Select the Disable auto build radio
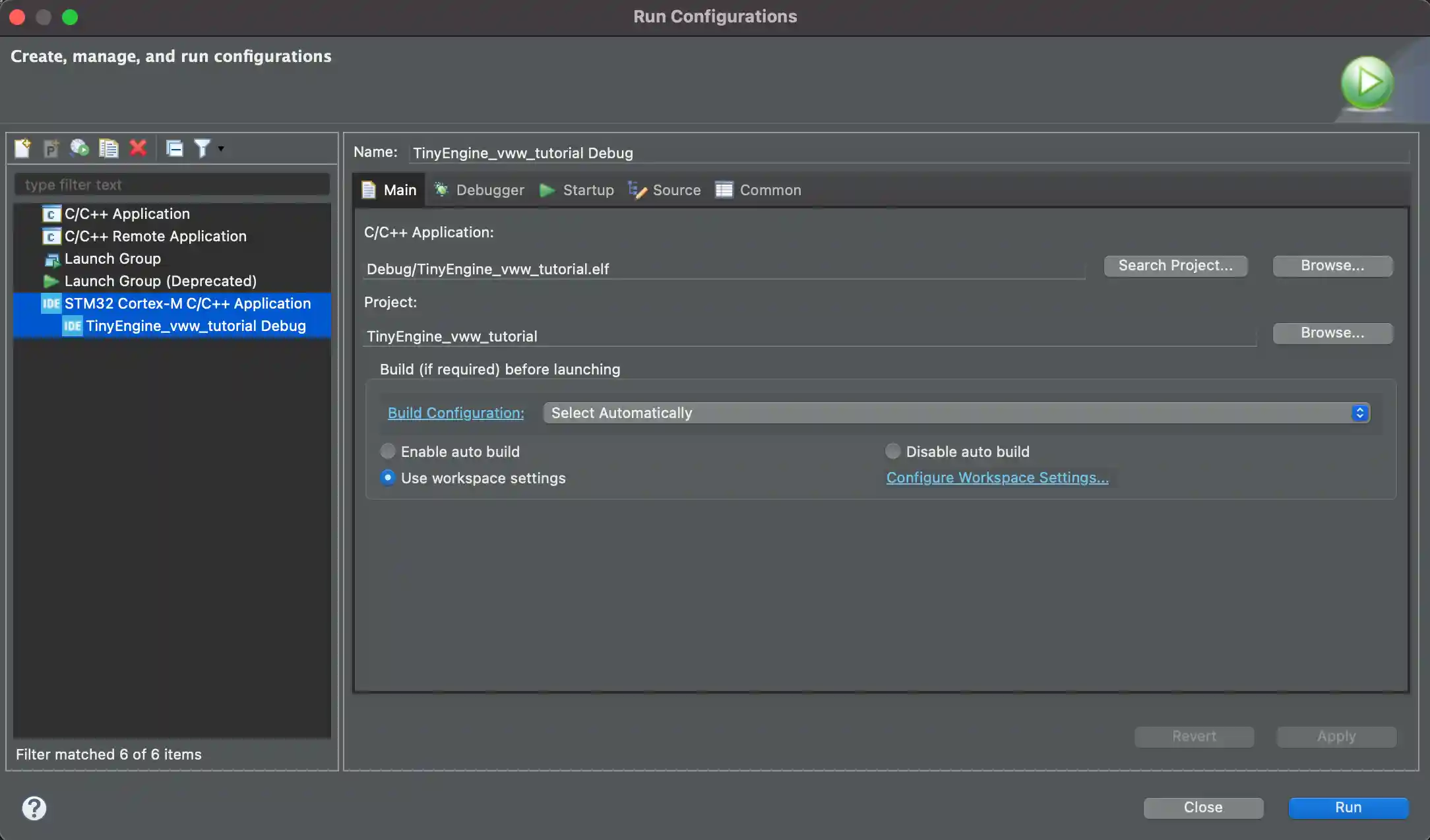This screenshot has height=840, width=1430. [892, 451]
